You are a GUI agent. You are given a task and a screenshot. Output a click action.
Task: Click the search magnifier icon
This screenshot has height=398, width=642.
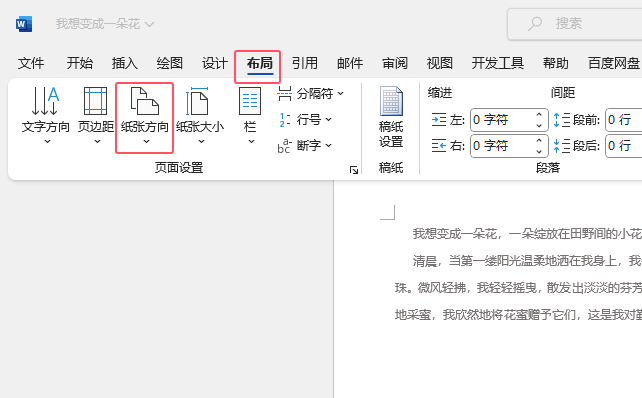[x=535, y=24]
